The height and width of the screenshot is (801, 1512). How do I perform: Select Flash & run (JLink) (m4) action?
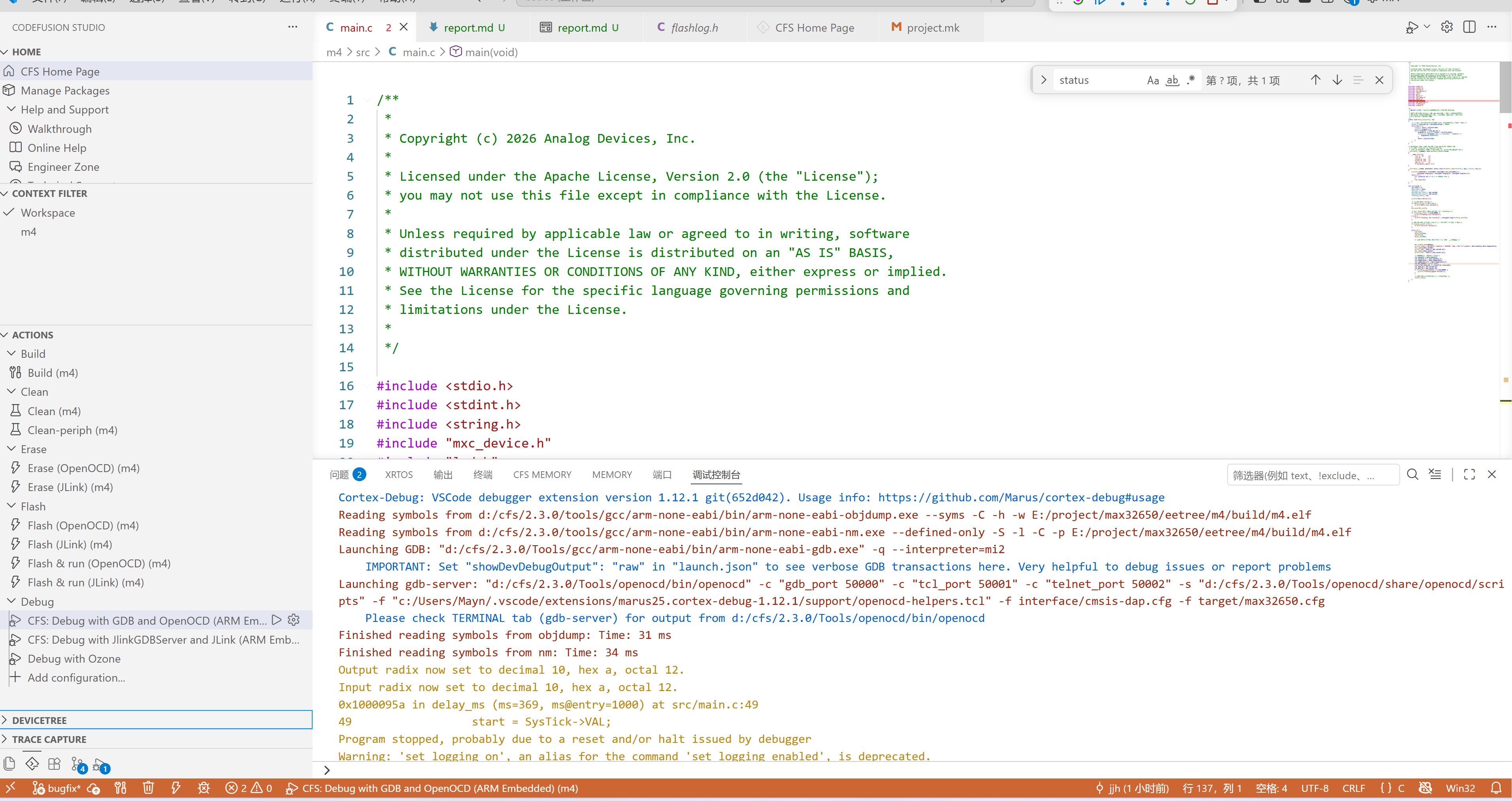[x=86, y=582]
